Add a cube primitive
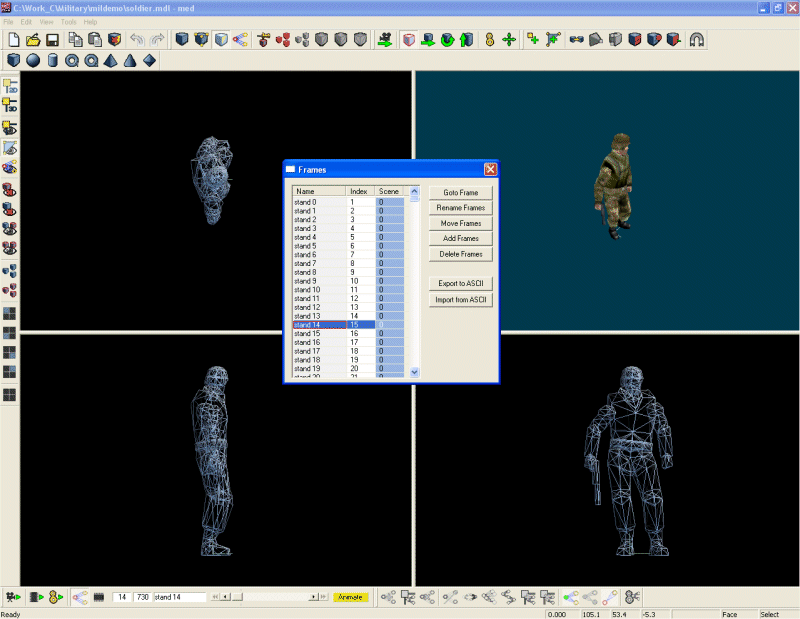Screen dimensions: 800x619 click(x=13, y=61)
